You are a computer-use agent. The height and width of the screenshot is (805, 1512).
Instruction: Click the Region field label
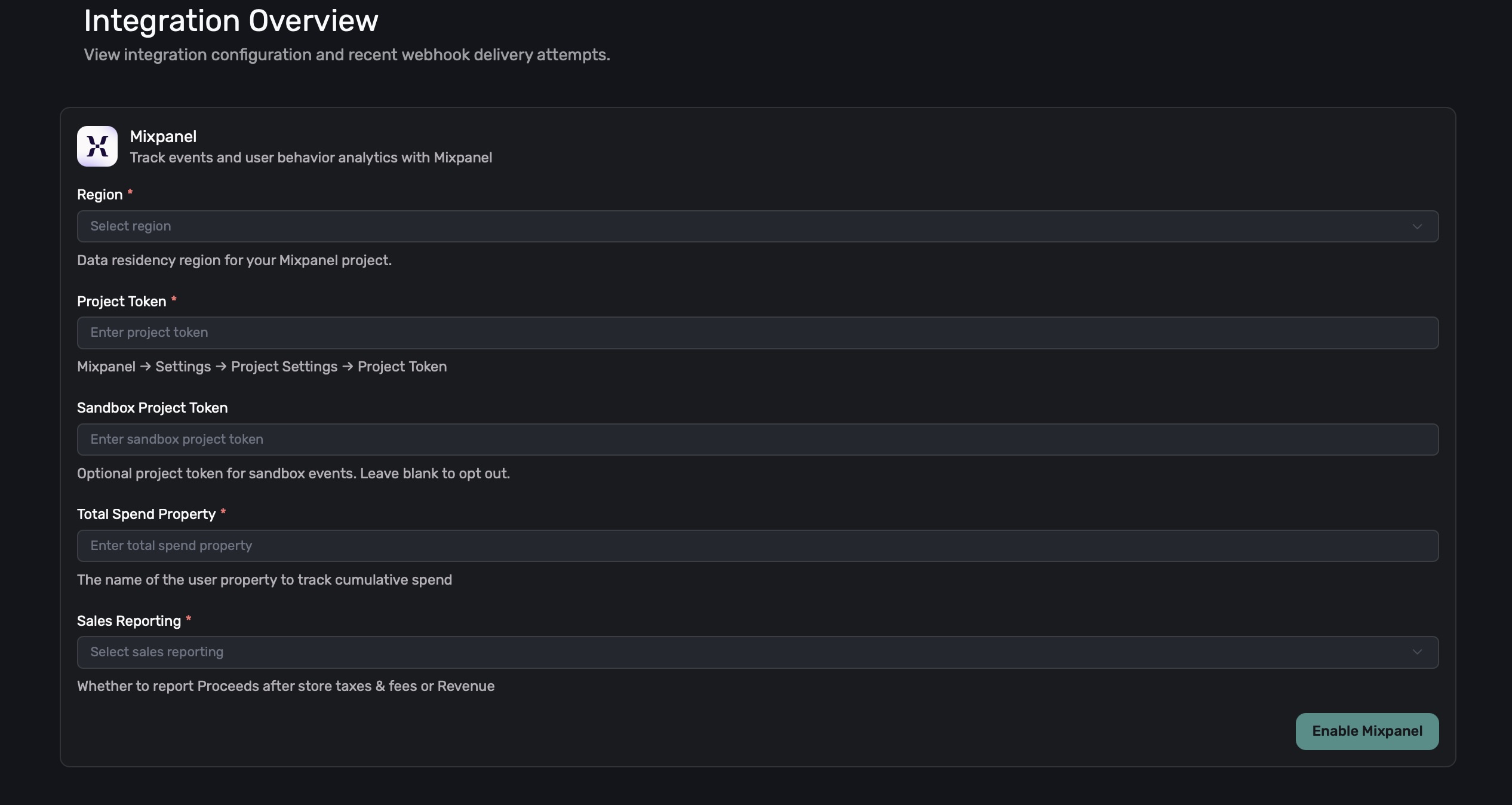pos(100,195)
